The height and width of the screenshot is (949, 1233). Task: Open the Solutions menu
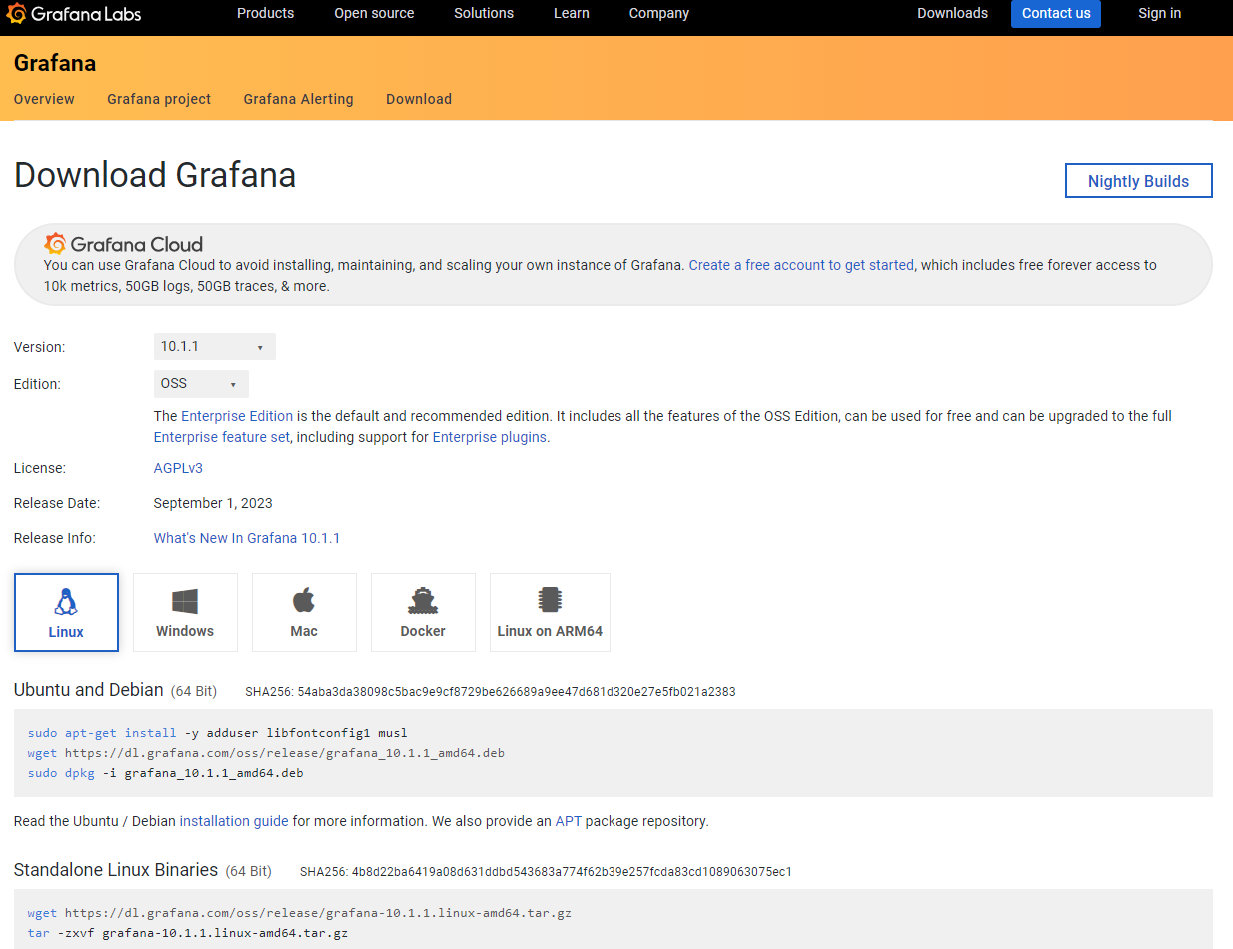(x=484, y=13)
